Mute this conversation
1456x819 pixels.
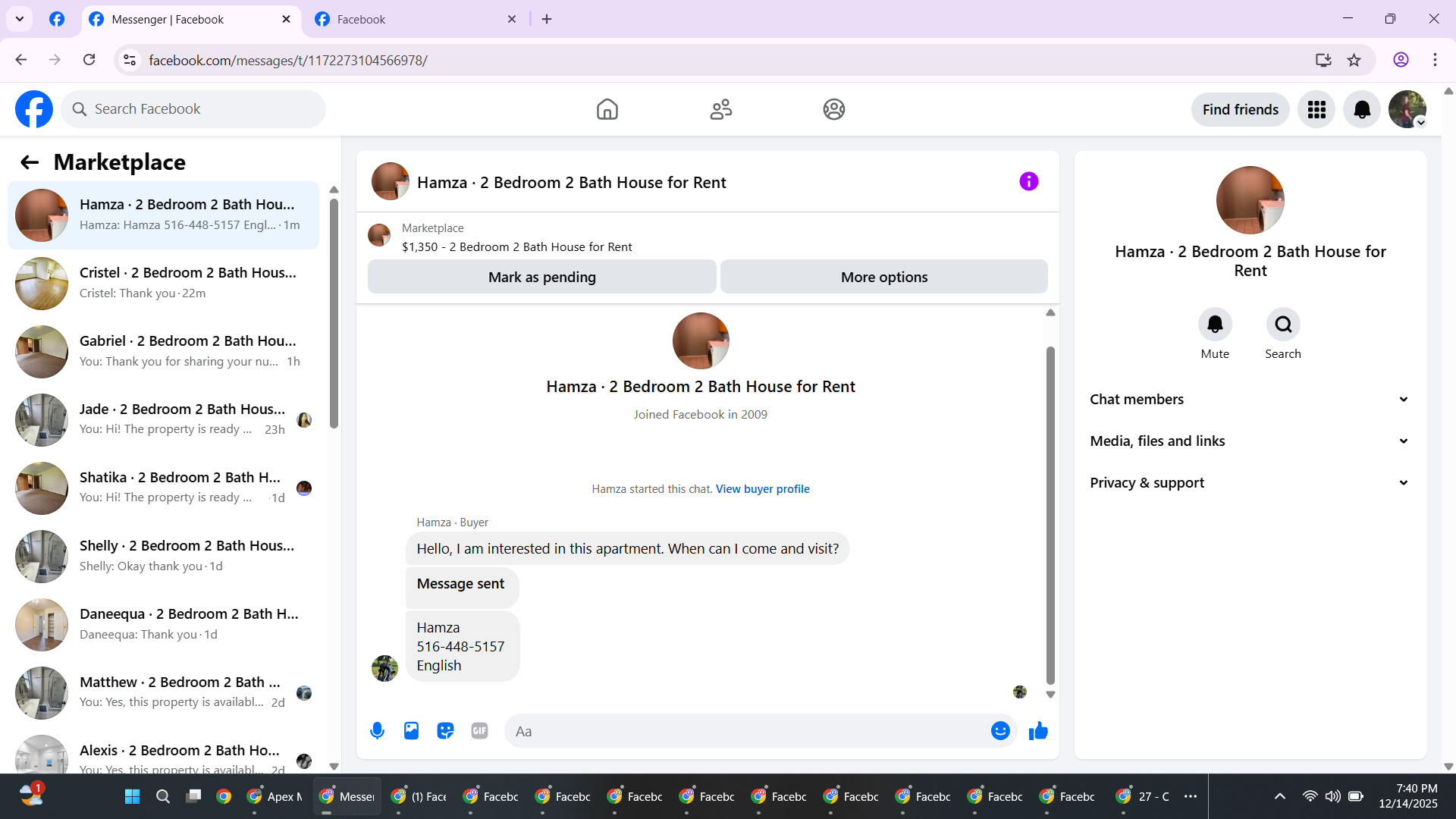[x=1215, y=325]
